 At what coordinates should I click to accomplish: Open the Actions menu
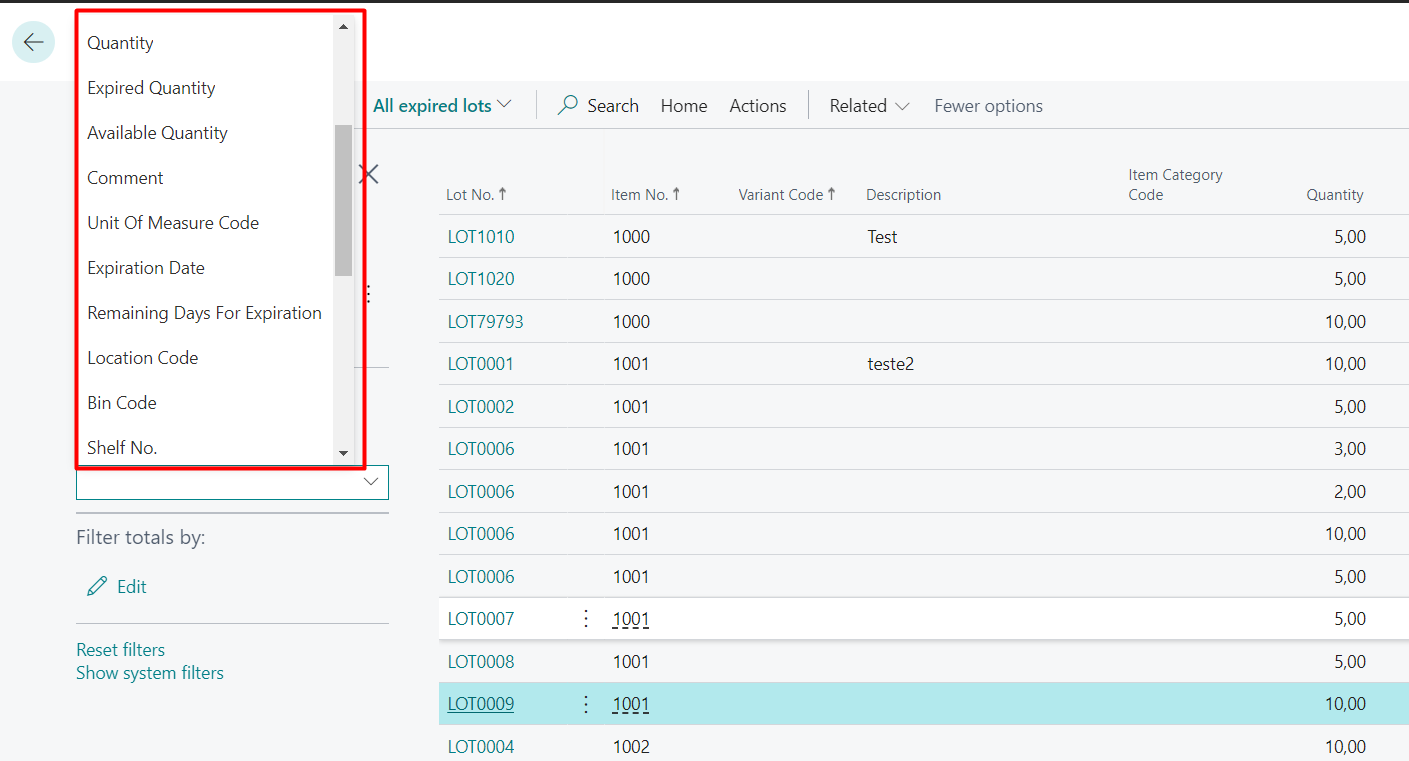pyautogui.click(x=757, y=106)
